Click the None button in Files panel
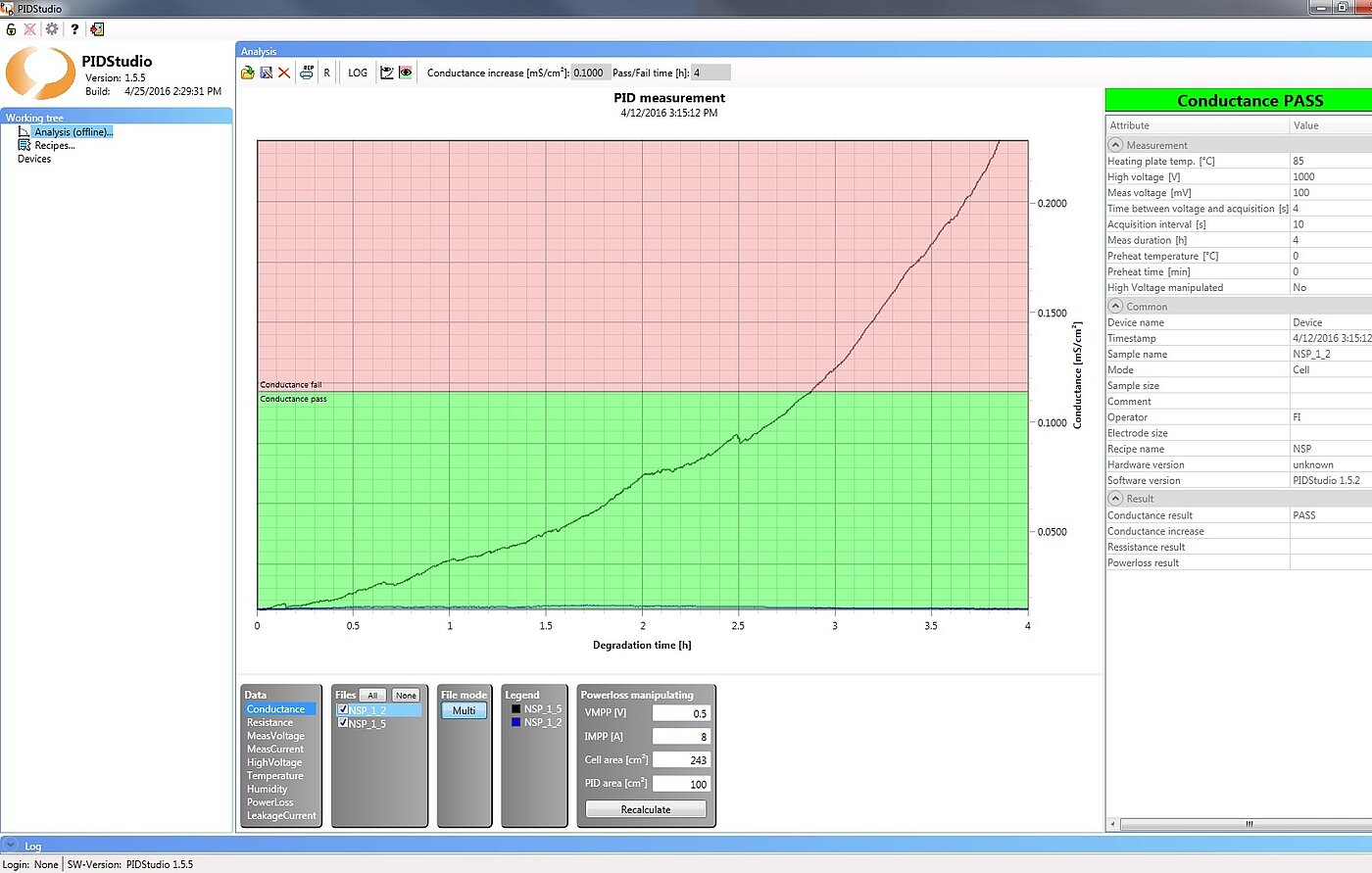1372x873 pixels. point(406,695)
